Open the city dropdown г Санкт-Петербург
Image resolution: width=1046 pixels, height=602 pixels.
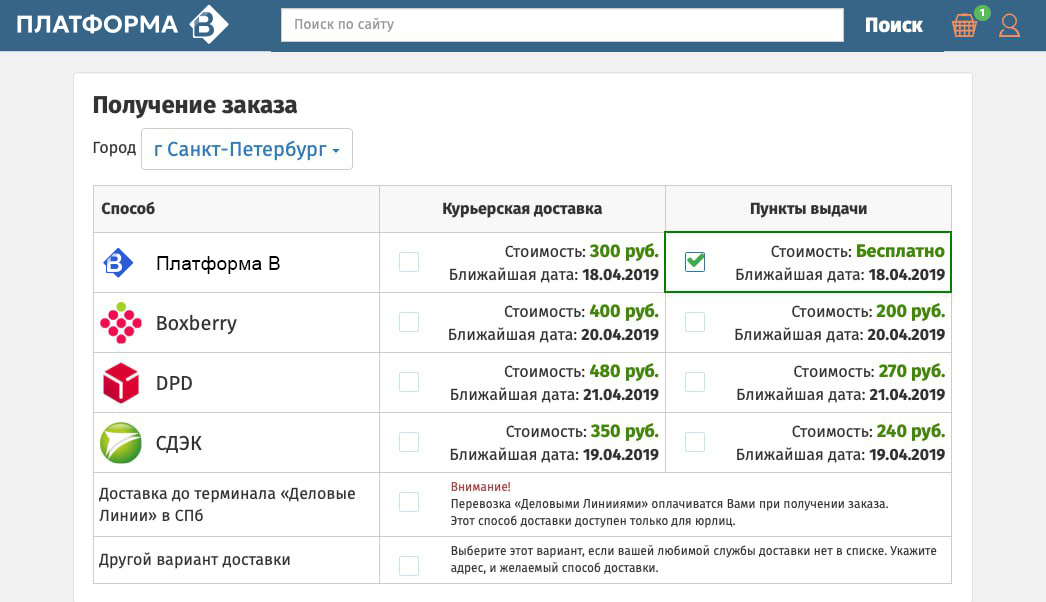tap(247, 149)
